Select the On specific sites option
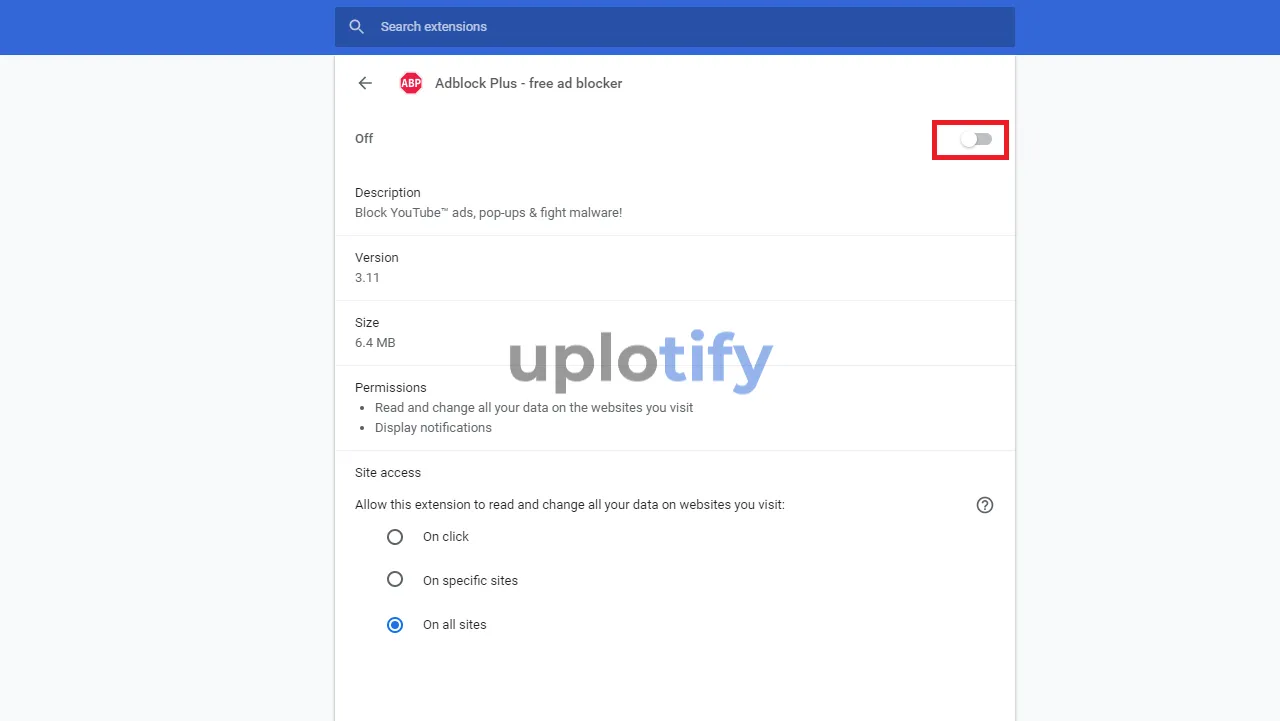Image resolution: width=1280 pixels, height=721 pixels. coord(395,580)
